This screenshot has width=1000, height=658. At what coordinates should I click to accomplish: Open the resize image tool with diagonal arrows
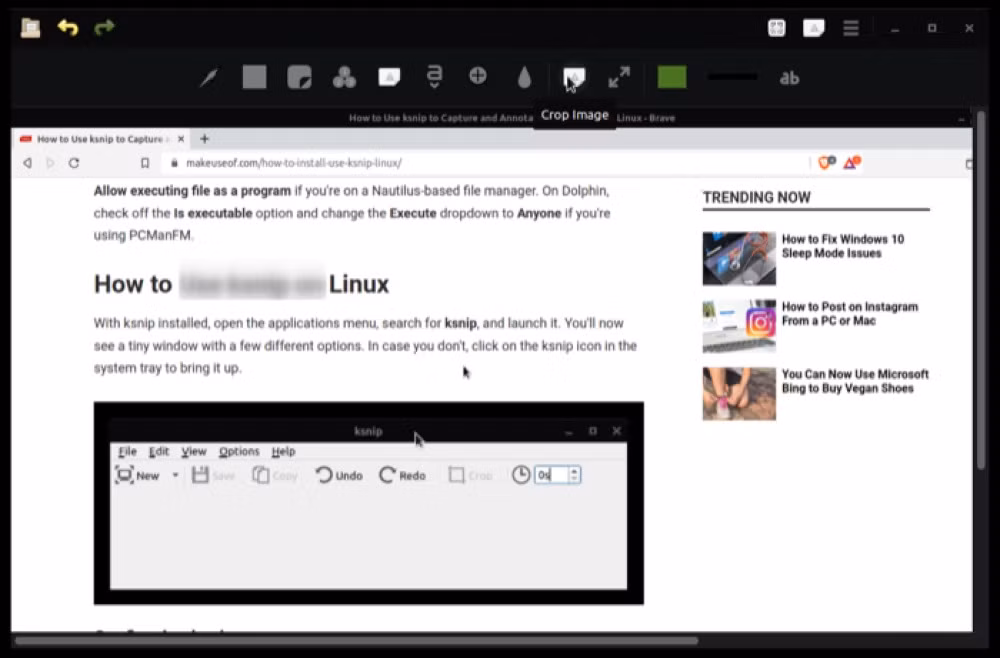tap(619, 77)
